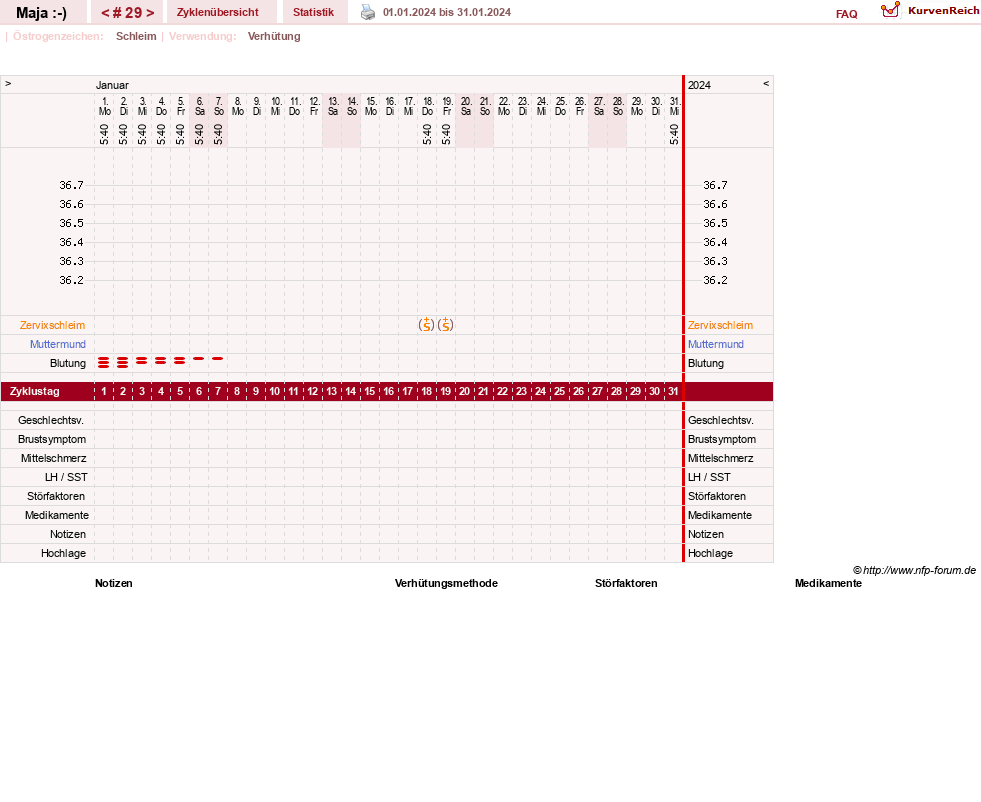
Task: Click the left Geschlechtsv. row label
Action: pyautogui.click(x=51, y=420)
